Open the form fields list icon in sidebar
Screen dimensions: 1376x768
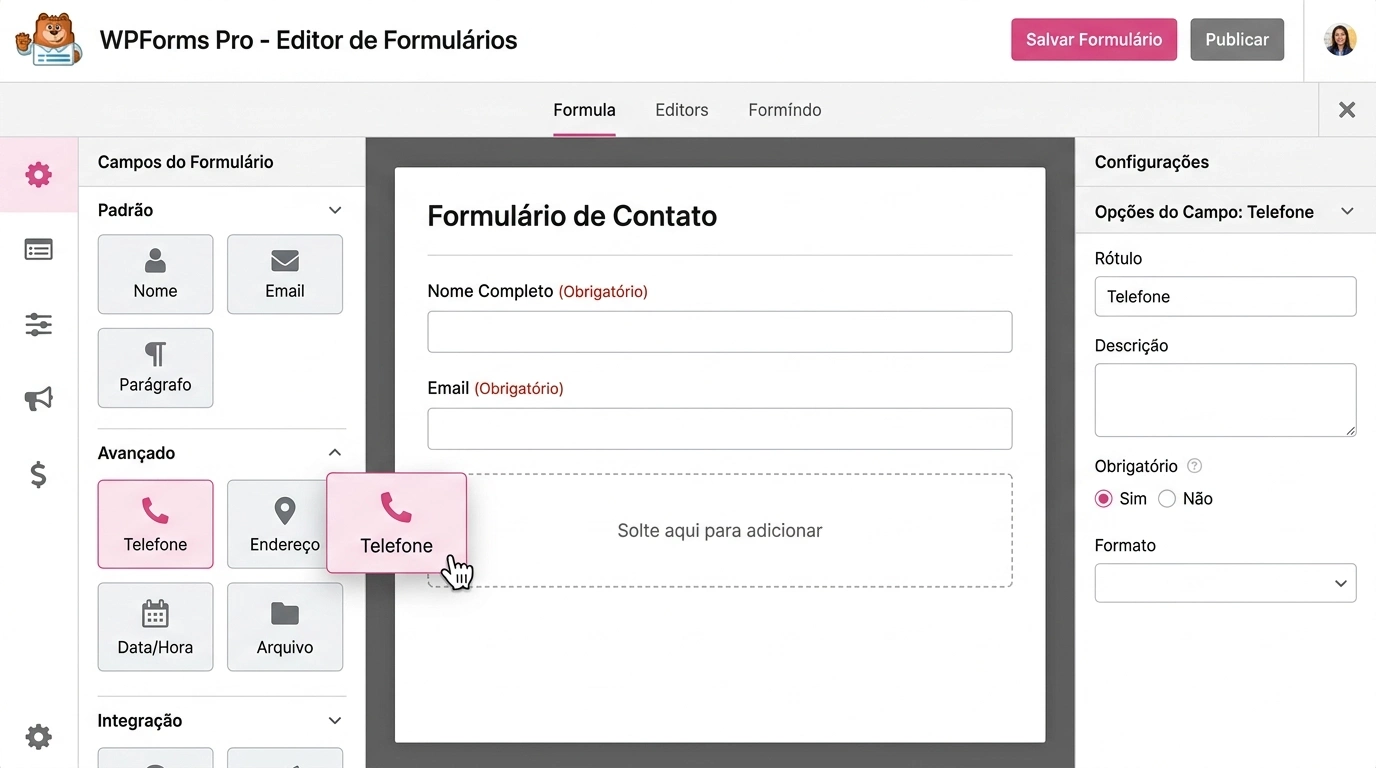(x=38, y=249)
